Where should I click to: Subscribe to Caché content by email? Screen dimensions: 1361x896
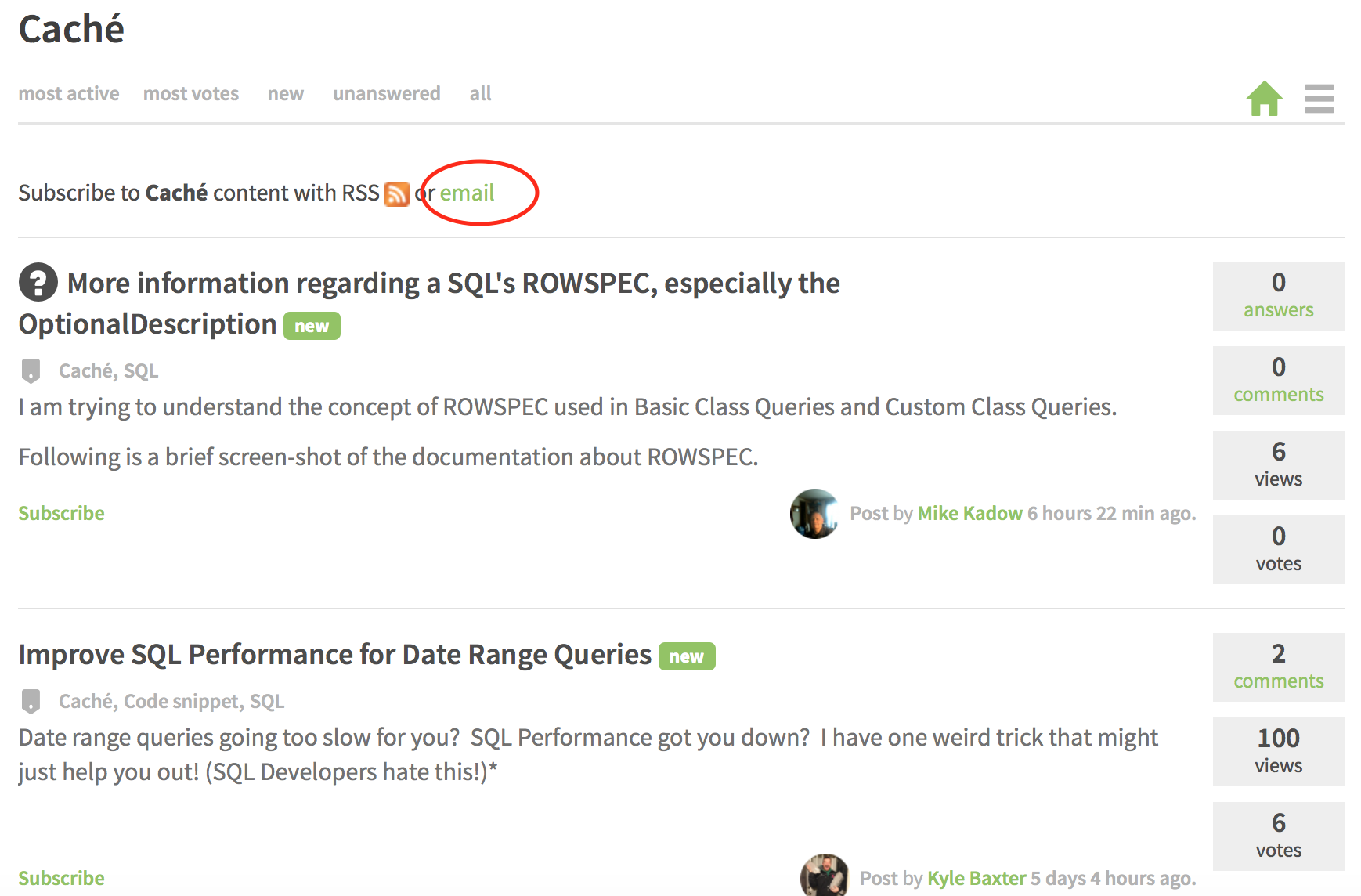[467, 193]
